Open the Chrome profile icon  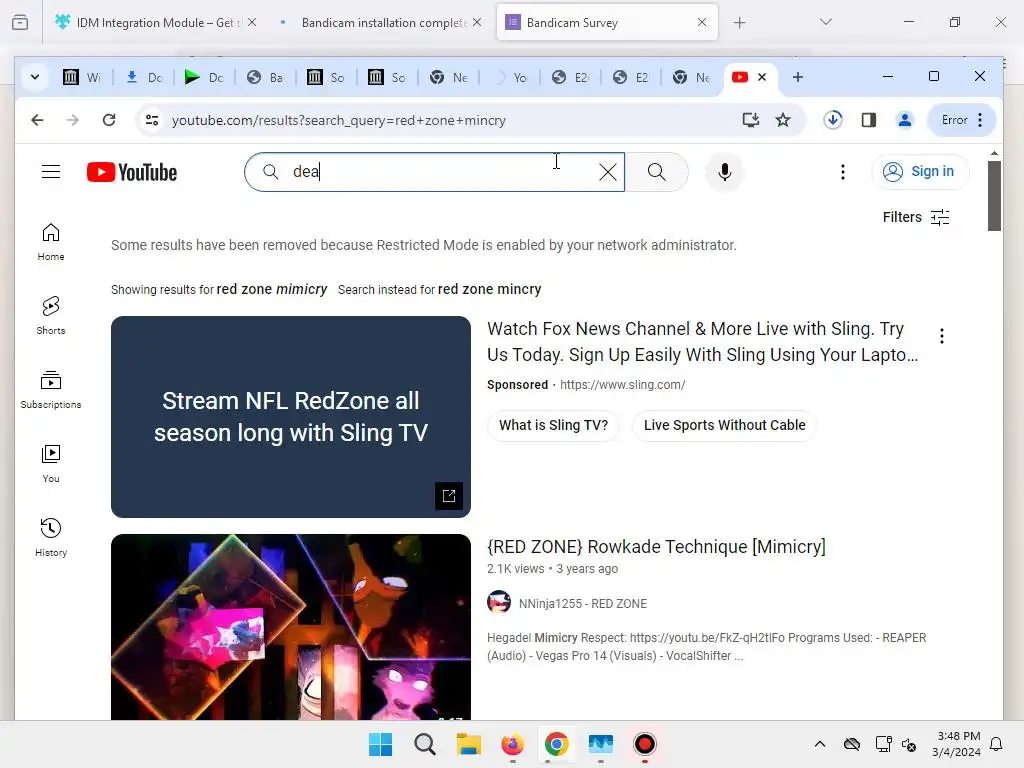coord(904,120)
